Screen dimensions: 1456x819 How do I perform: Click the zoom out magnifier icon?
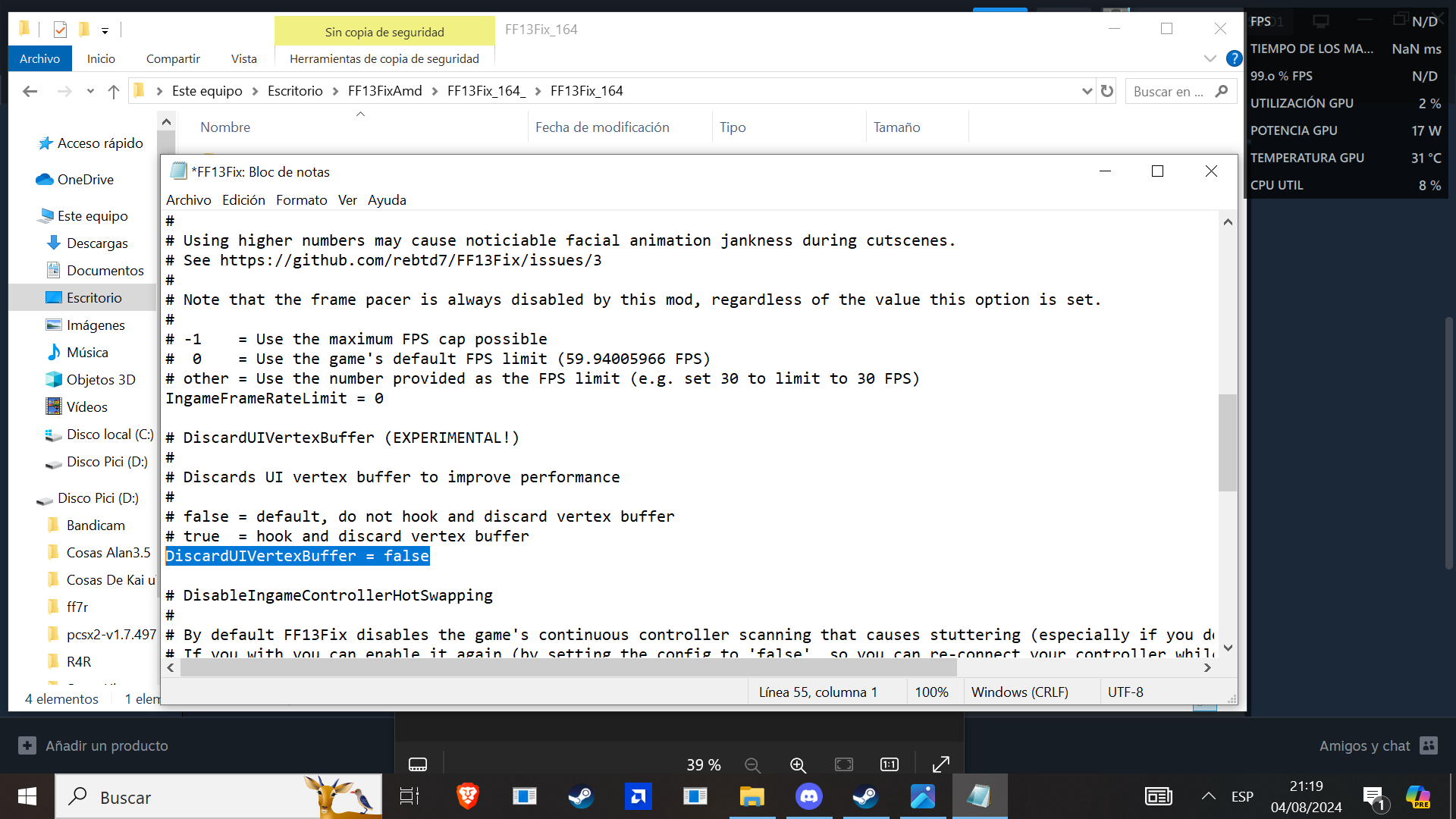[x=752, y=765]
